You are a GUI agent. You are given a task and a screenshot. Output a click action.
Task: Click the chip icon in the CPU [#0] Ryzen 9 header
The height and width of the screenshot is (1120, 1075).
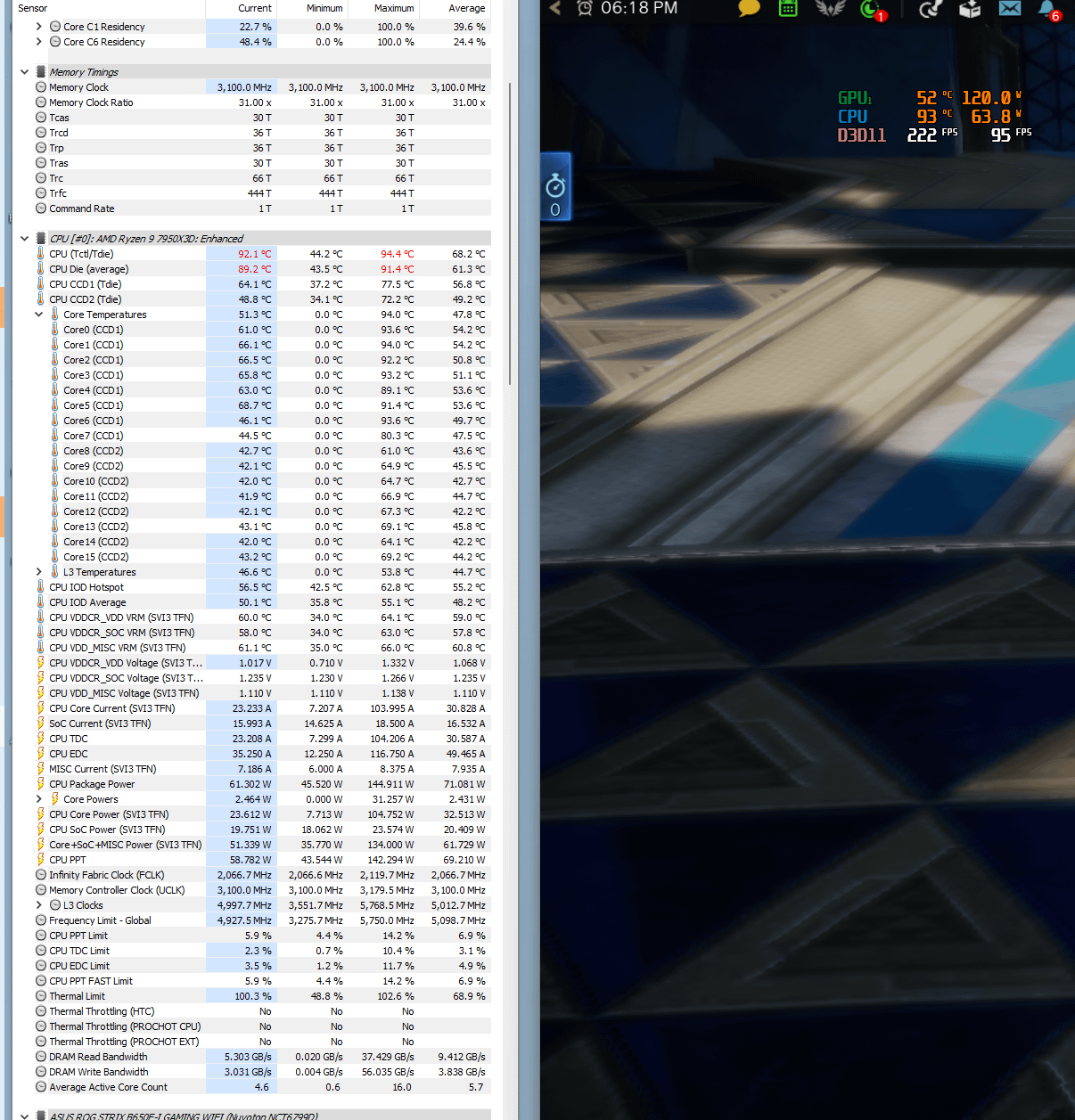[x=41, y=239]
